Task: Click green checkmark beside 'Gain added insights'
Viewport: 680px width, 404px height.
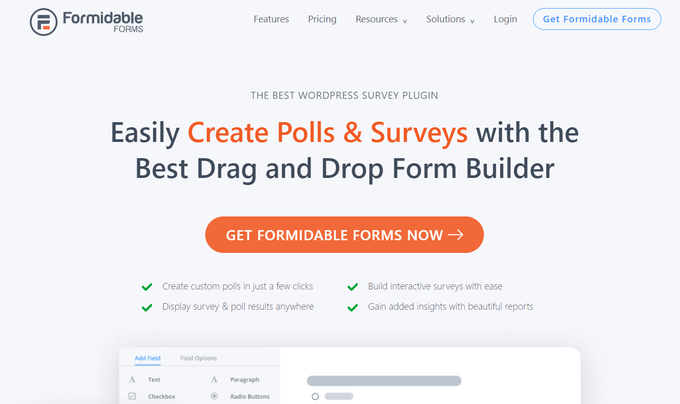Action: click(352, 306)
